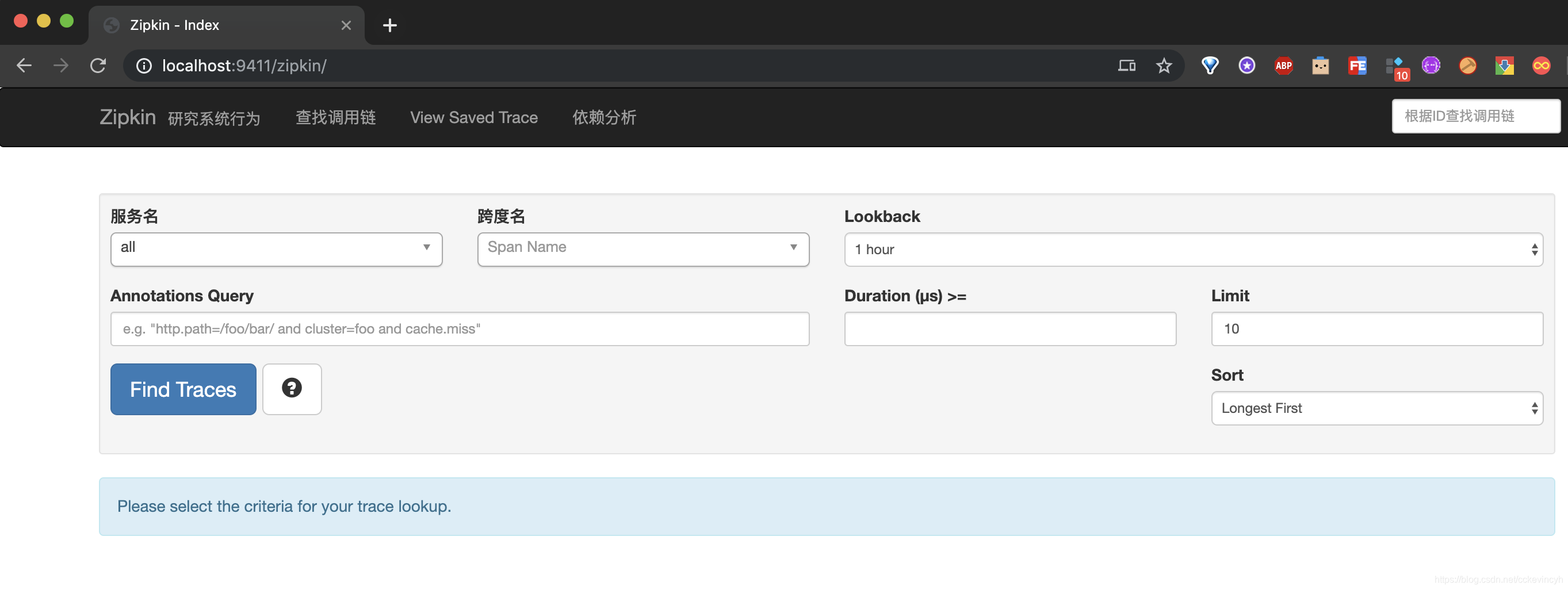Focus the Annotations Query input
Viewport: 1568px width, 590px height.
[460, 329]
